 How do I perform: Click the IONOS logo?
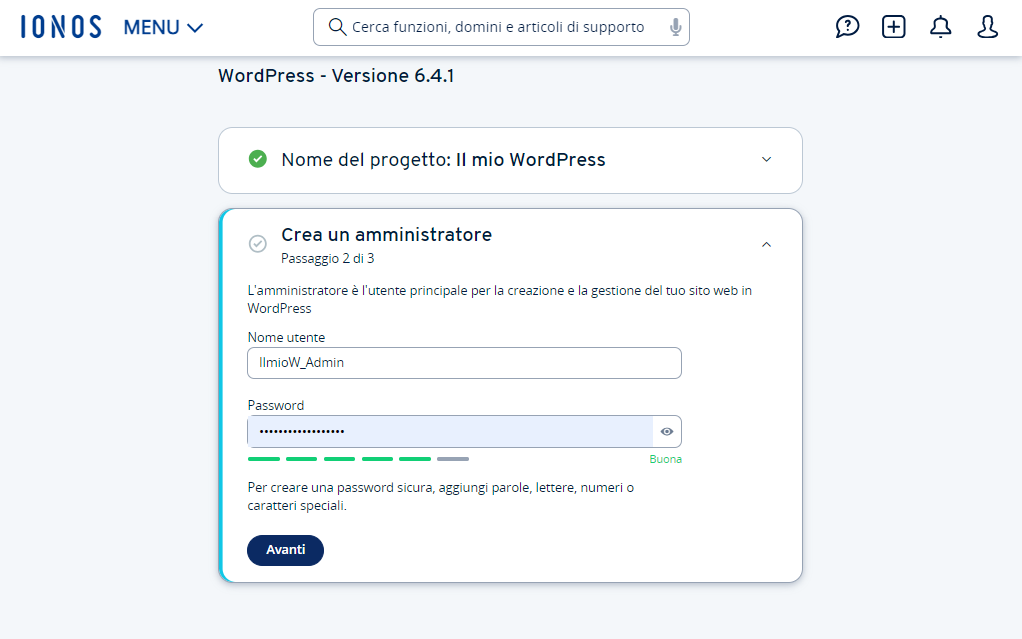pyautogui.click(x=61, y=27)
